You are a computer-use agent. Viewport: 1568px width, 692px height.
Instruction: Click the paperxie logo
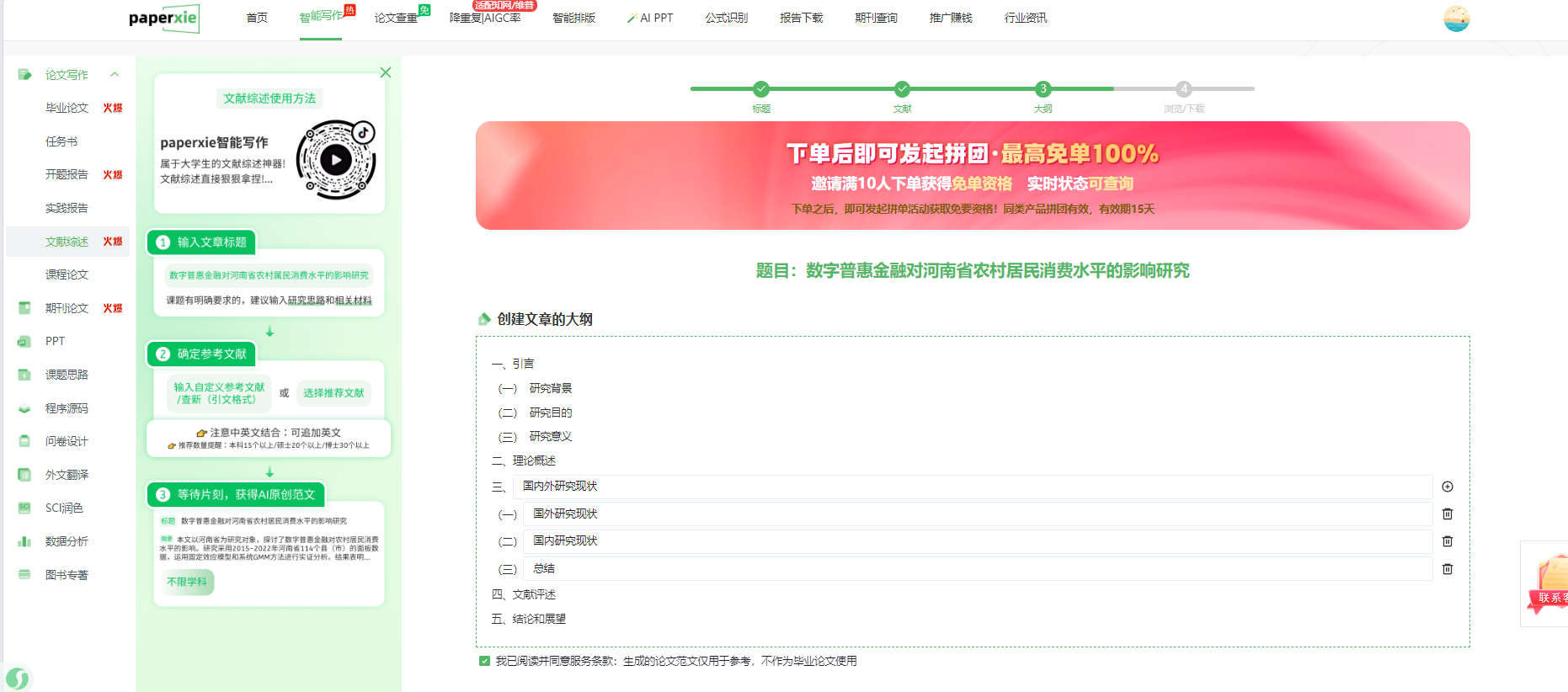pos(164,19)
